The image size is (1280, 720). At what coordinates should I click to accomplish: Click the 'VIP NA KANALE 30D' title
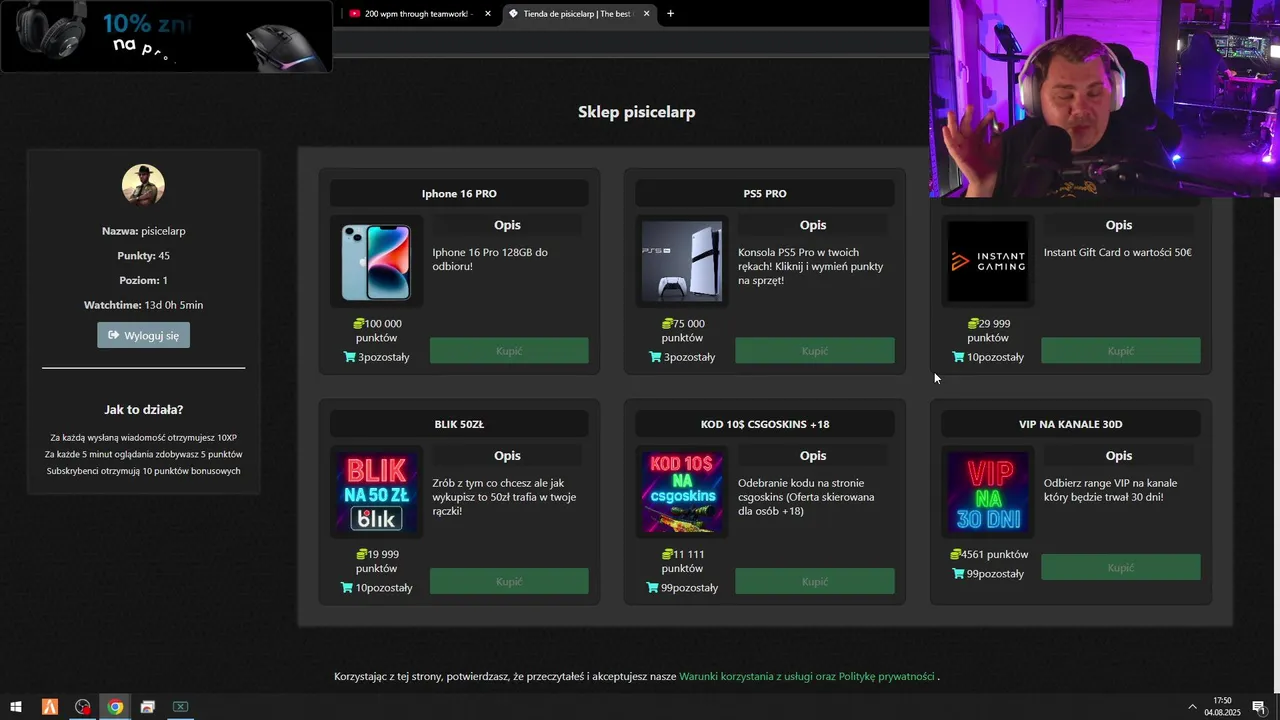pyautogui.click(x=1070, y=424)
